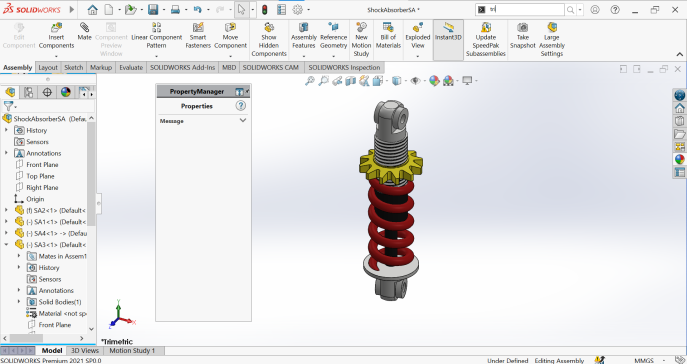This screenshot has height=364, width=687.
Task: Click PropertyManager help icon
Action: (x=241, y=106)
